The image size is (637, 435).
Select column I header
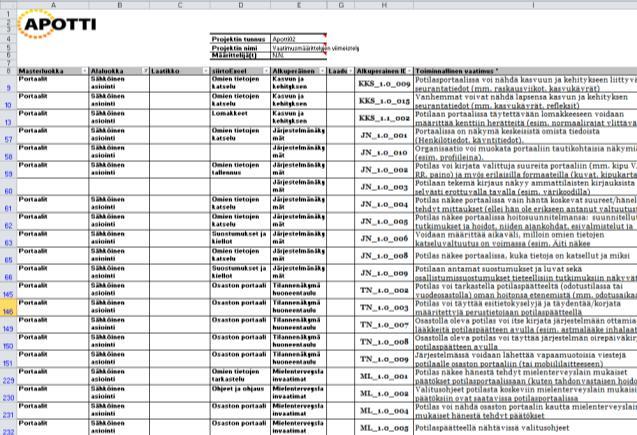point(525,5)
